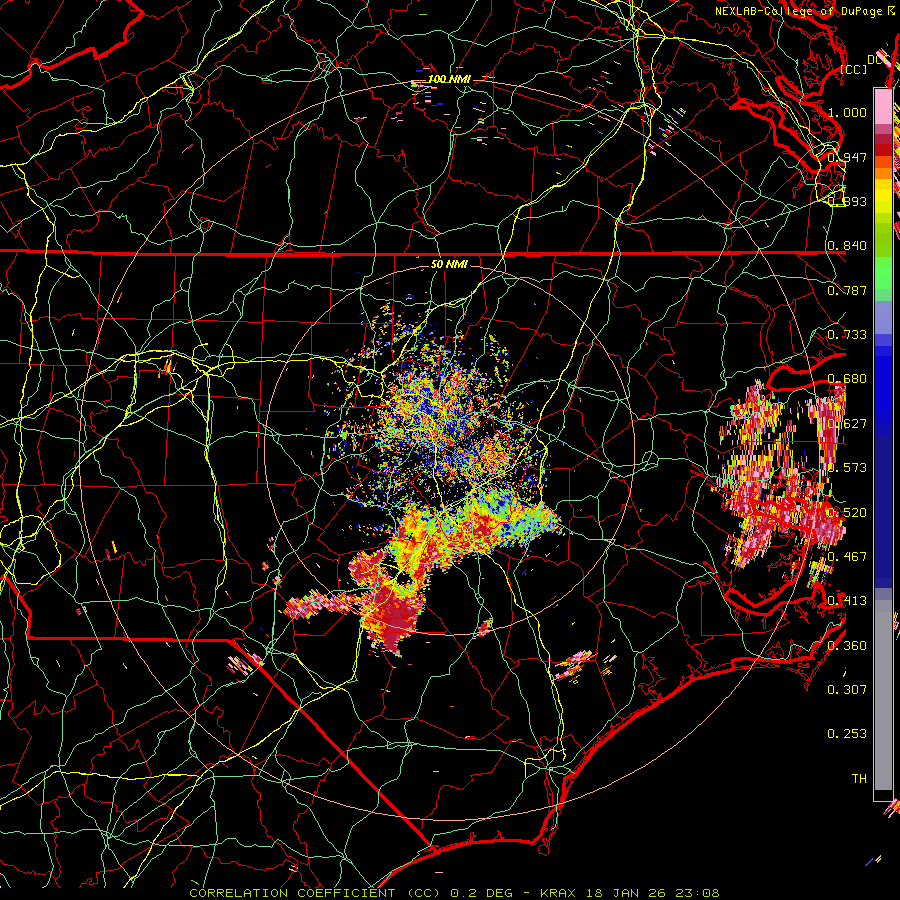Select the 0.733 color scale value
900x900 pixels.
click(847, 335)
